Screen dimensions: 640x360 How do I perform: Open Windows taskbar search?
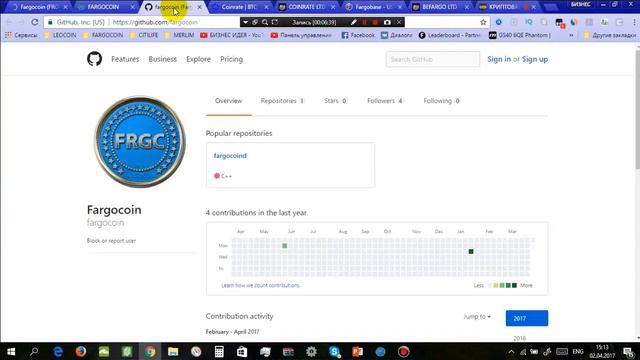click(34, 351)
